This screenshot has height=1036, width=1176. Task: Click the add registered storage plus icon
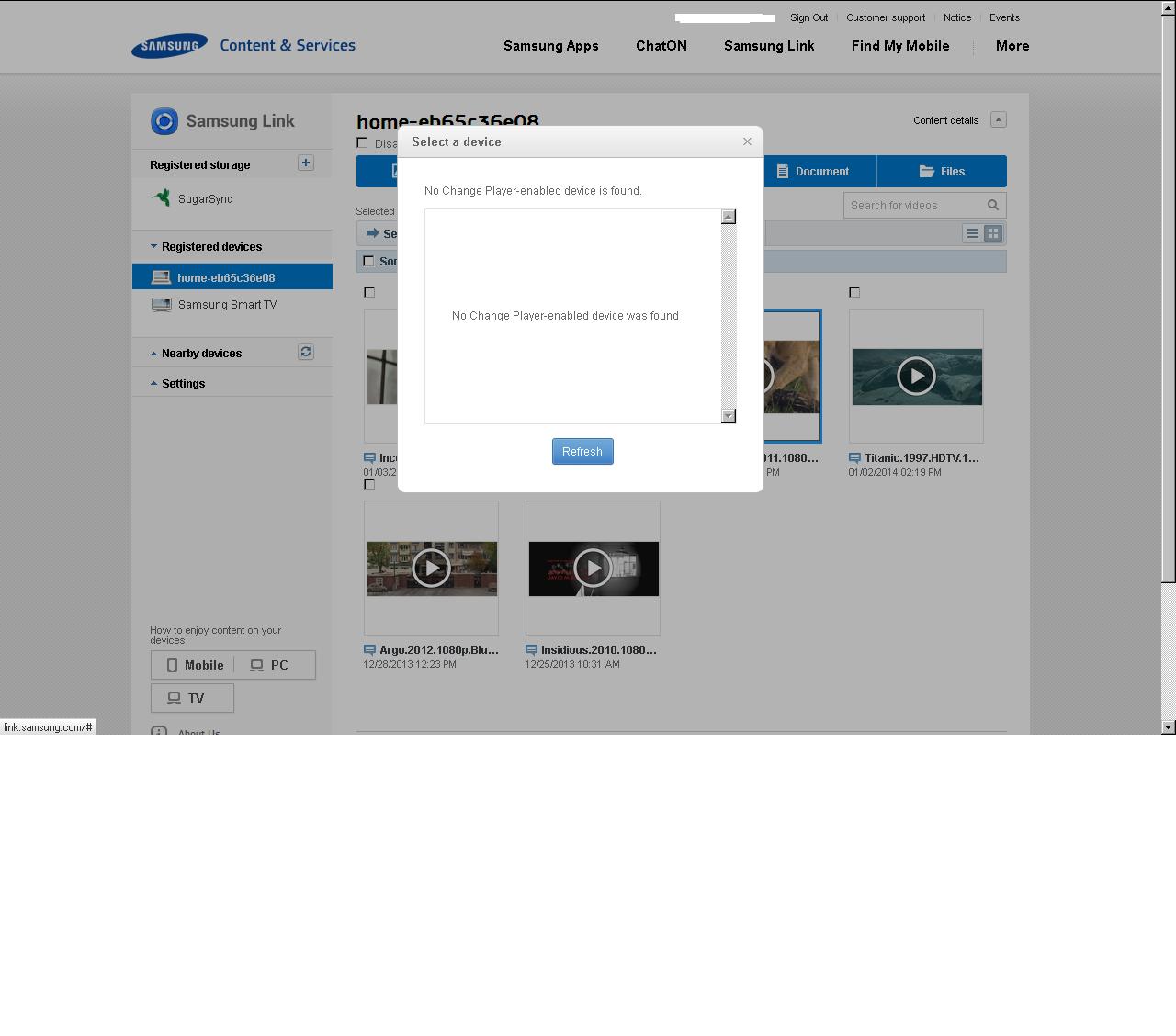click(306, 163)
